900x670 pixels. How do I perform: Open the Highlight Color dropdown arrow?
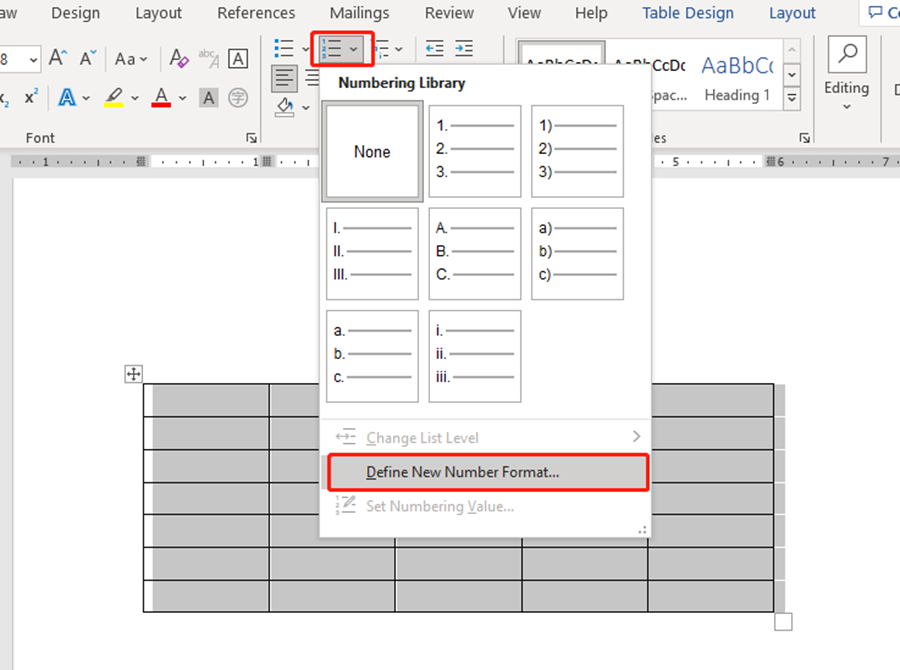click(135, 98)
